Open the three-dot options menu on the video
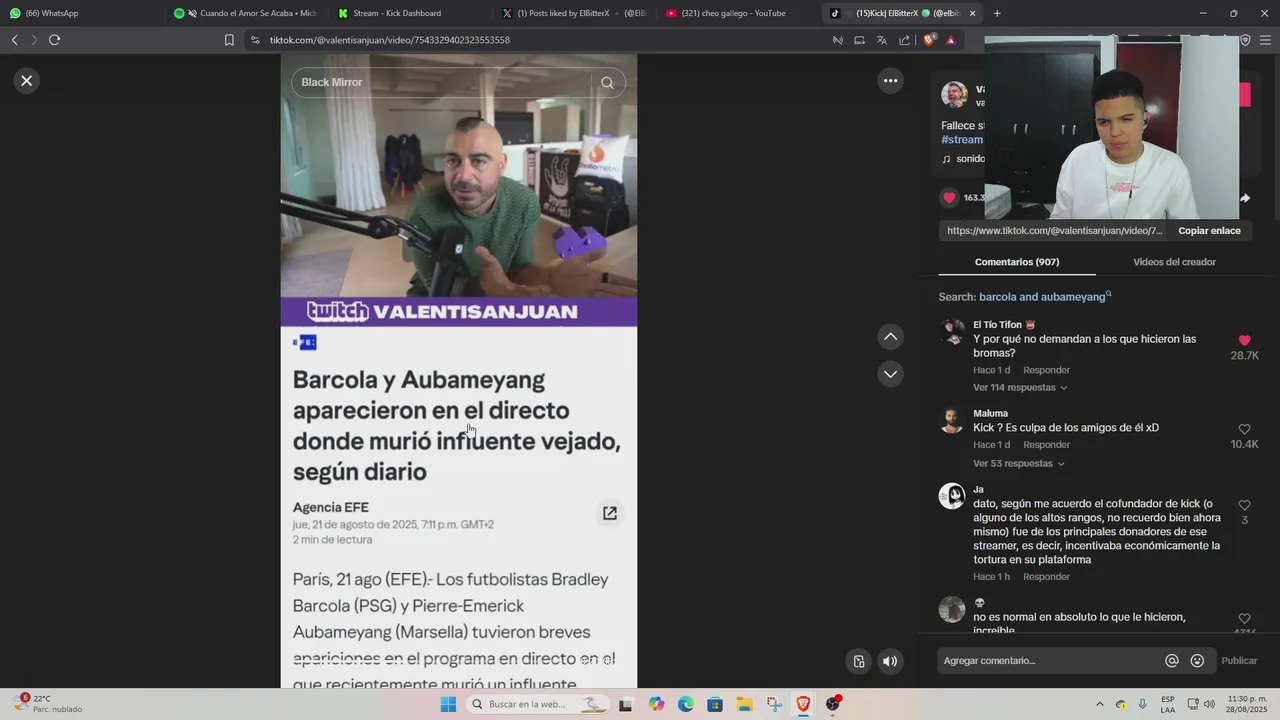This screenshot has height=720, width=1280. [890, 81]
